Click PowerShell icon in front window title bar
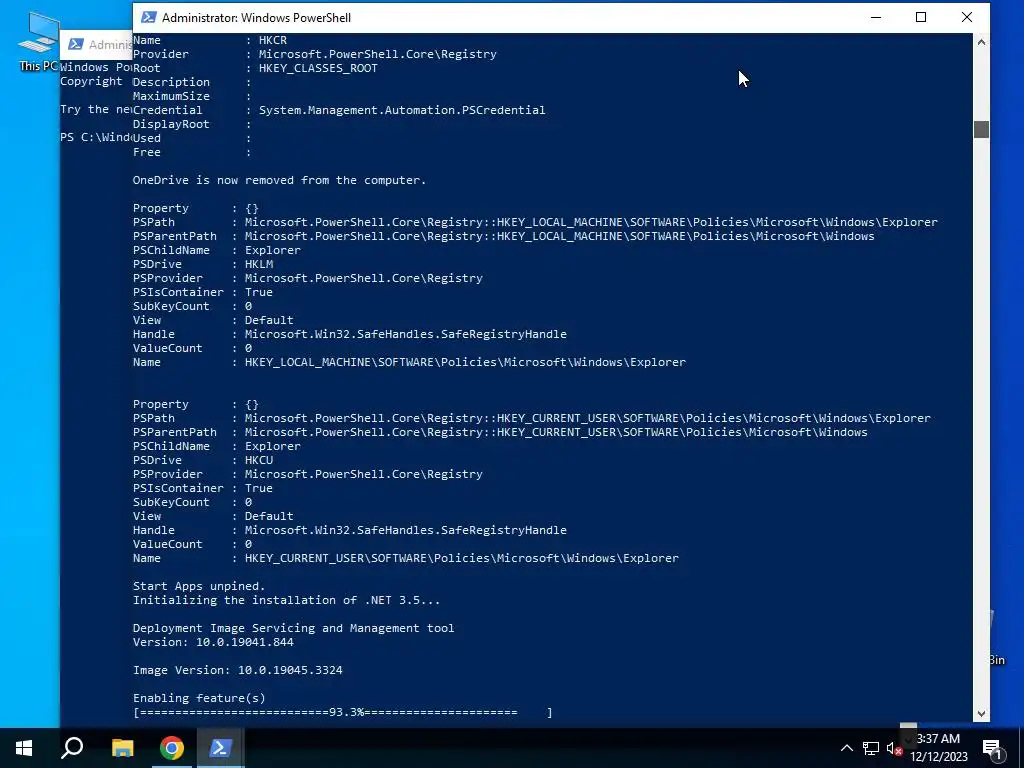Image resolution: width=1024 pixels, height=768 pixels. click(x=149, y=18)
